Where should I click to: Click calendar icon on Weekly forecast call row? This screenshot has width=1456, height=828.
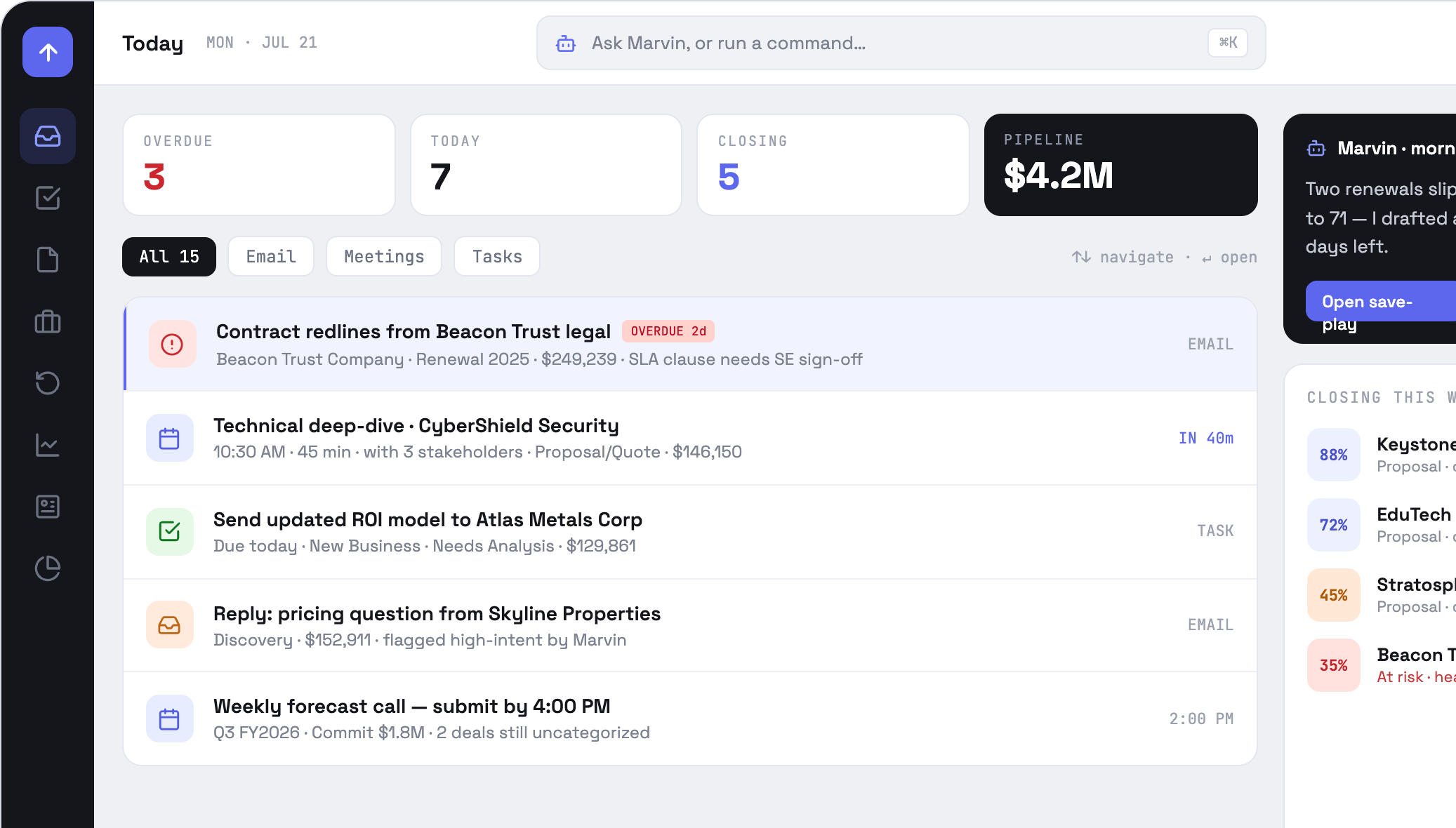coord(169,719)
